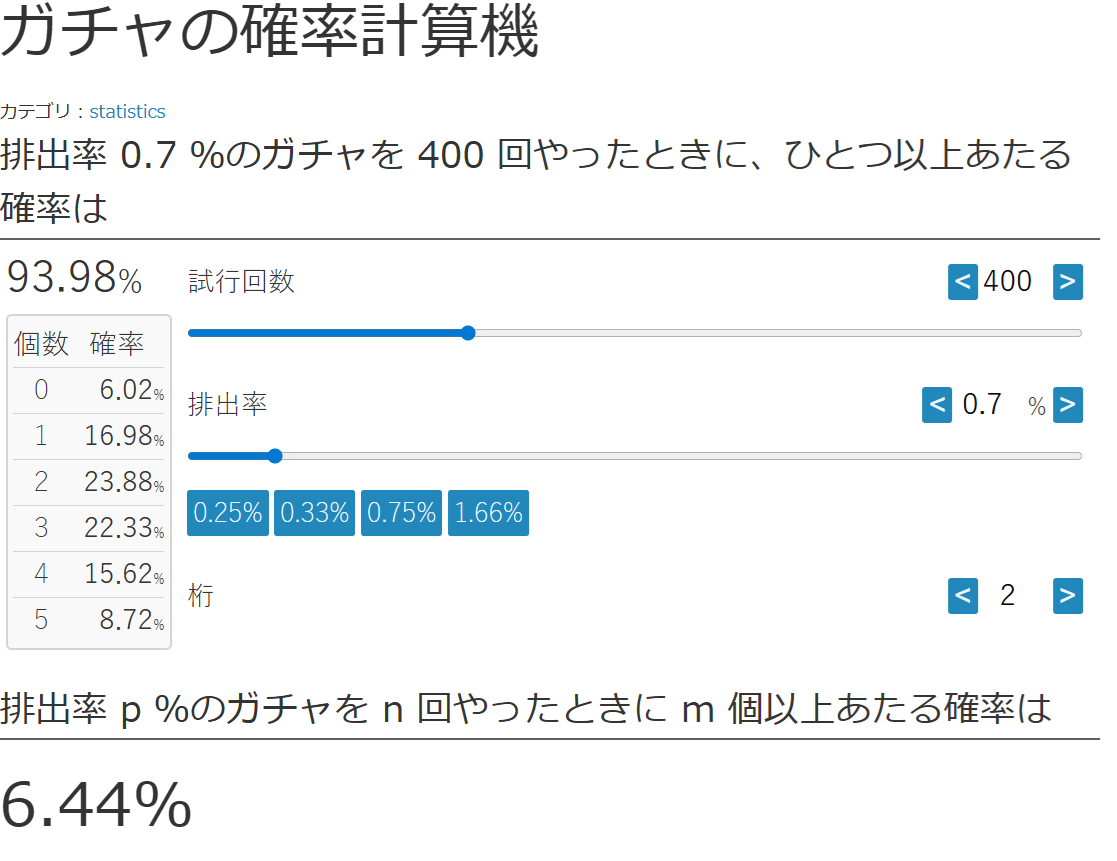Viewport: 1117px width, 861px height.
Task: Click the drop rate value 0.7
Action: pos(981,405)
